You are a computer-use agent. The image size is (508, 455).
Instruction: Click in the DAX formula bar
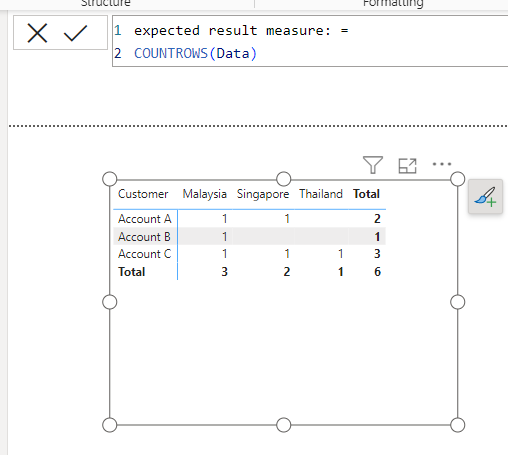(x=310, y=41)
